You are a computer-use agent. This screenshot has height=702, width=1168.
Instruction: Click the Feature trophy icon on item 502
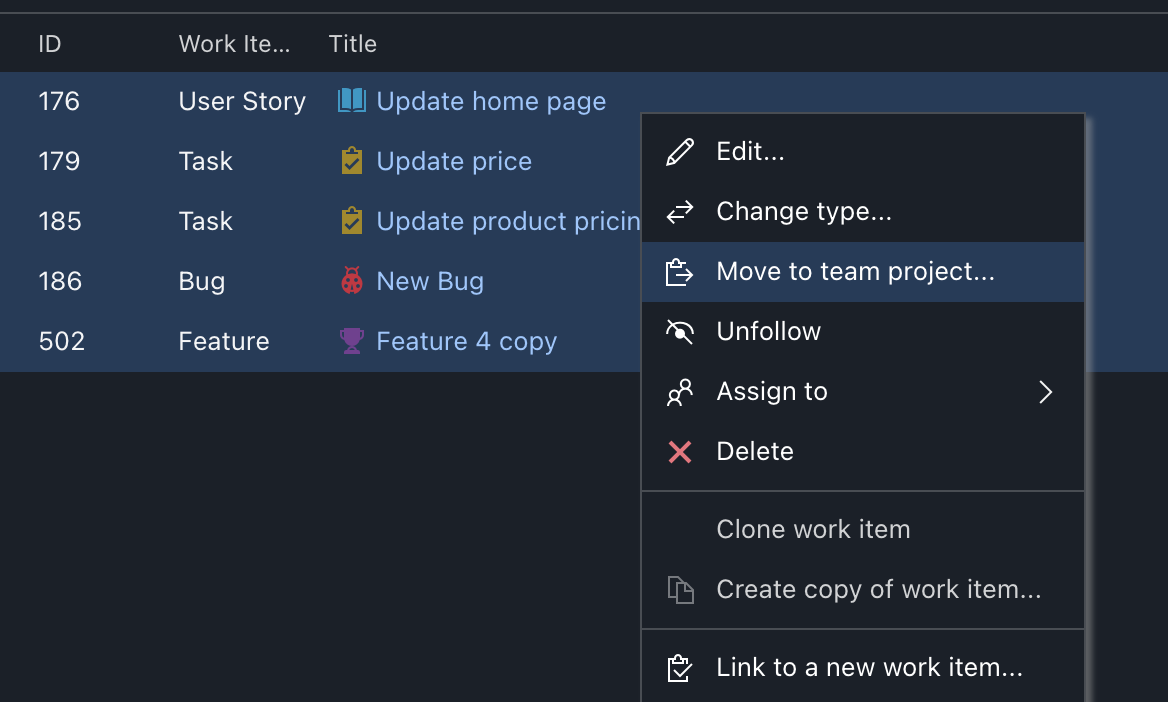coord(352,340)
